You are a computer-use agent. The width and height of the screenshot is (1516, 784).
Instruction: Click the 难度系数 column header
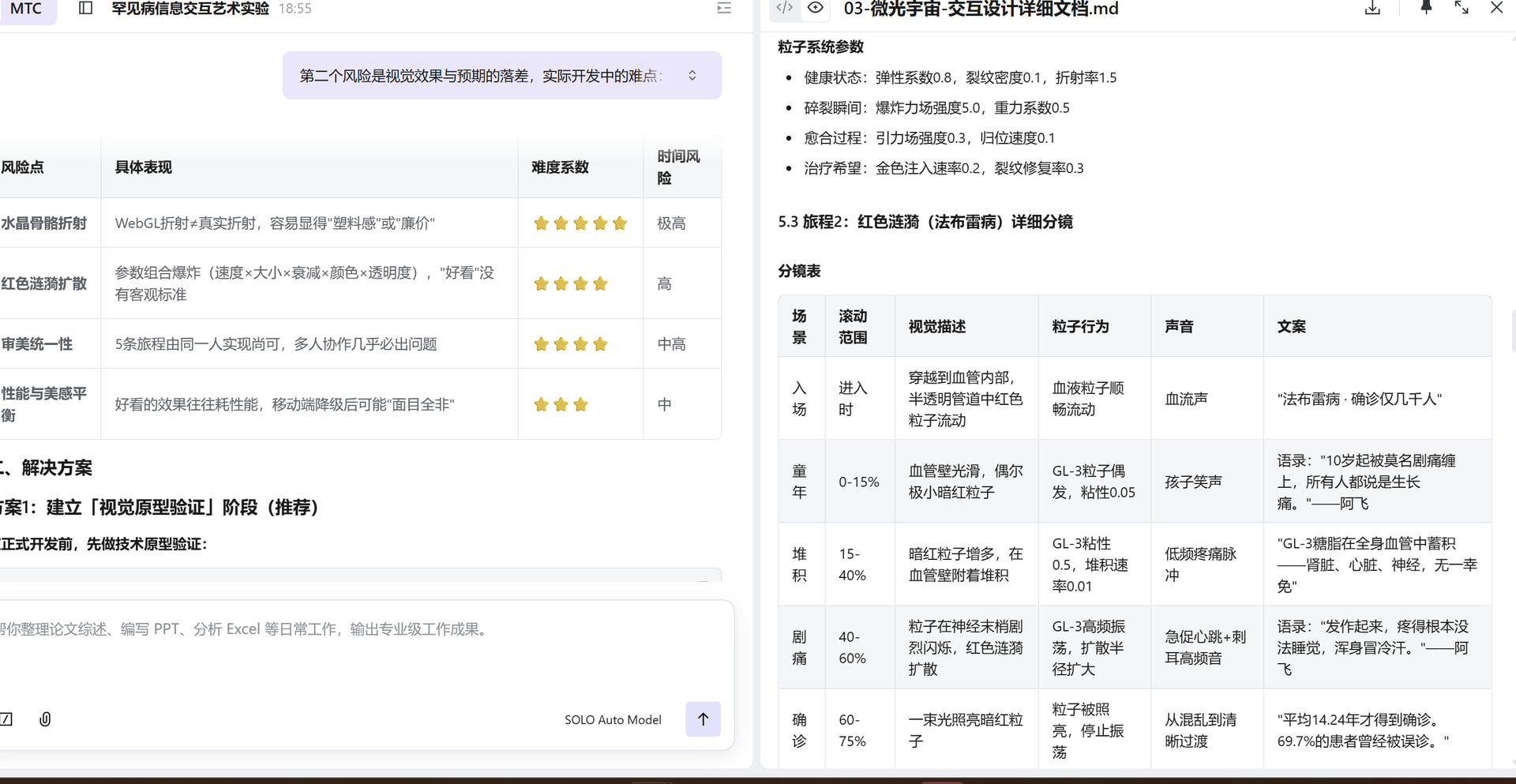(560, 167)
